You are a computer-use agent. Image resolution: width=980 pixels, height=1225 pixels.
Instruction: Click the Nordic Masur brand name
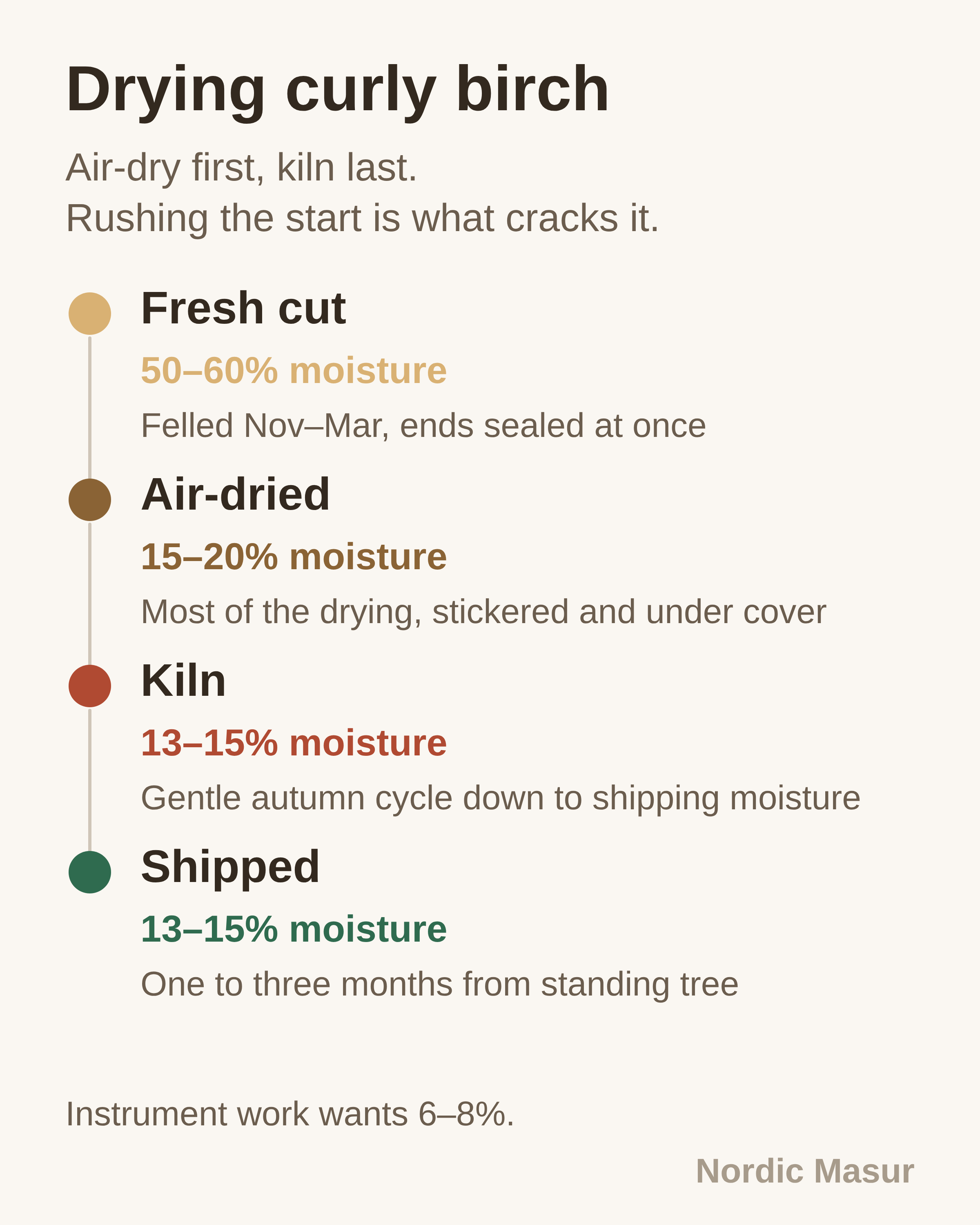point(805,1172)
